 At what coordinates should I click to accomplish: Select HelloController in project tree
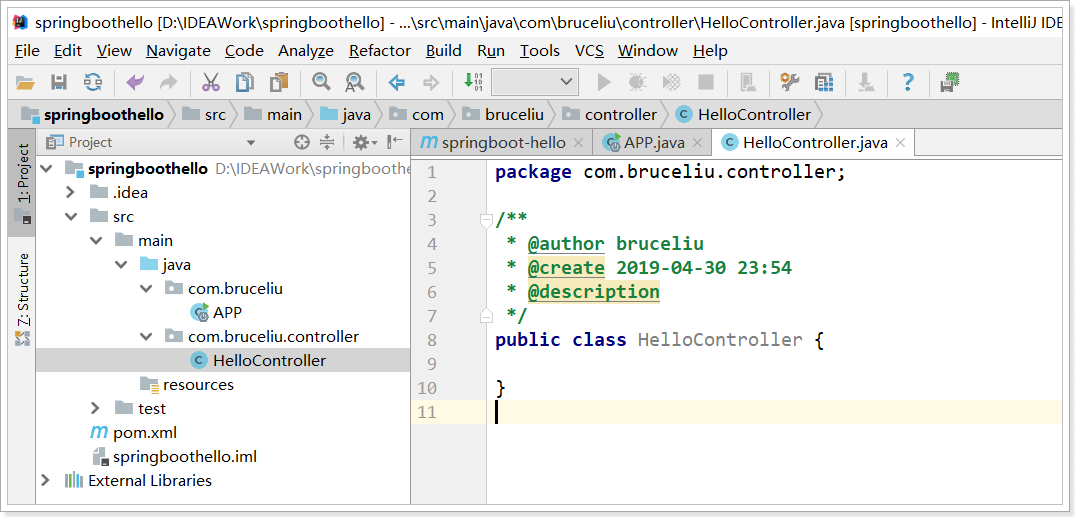[224, 361]
